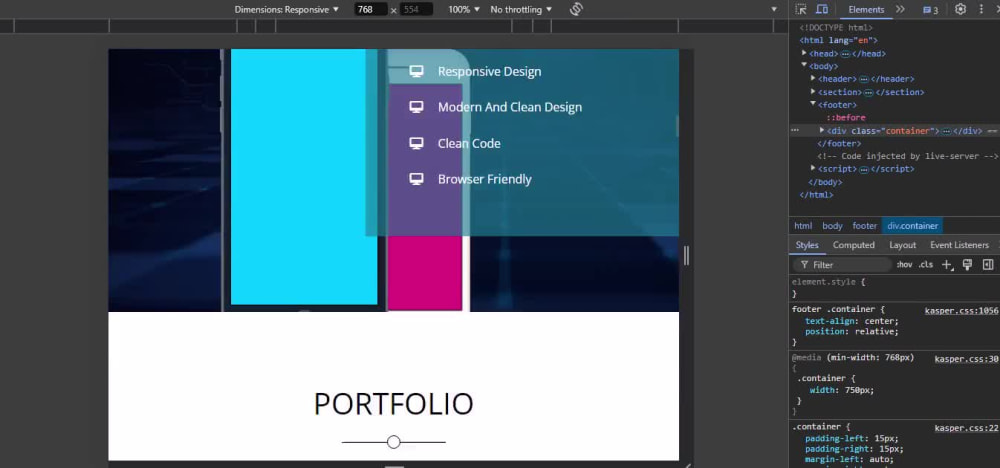Open the No throttling dropdown

pos(521,10)
